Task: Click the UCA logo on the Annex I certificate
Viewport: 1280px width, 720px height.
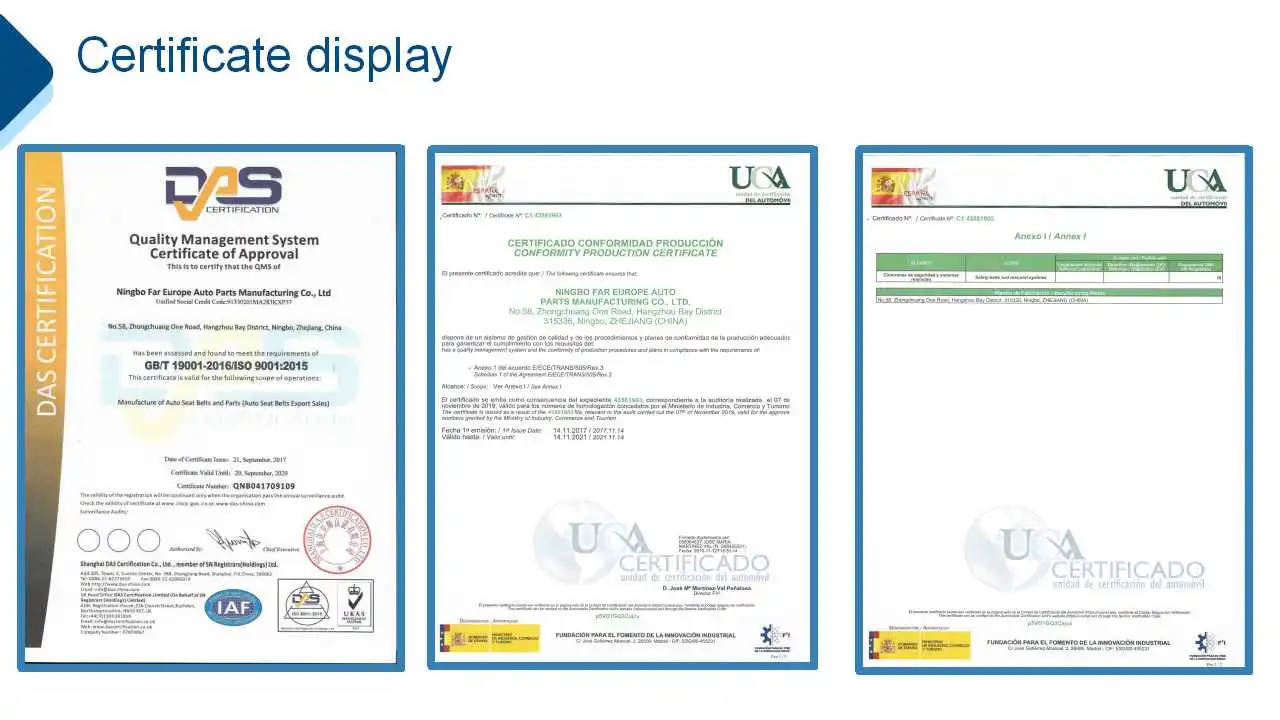Action: tap(1194, 187)
